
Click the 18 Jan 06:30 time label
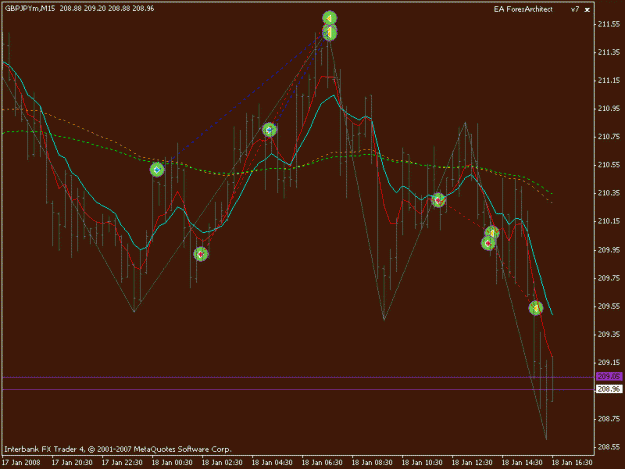point(322,462)
